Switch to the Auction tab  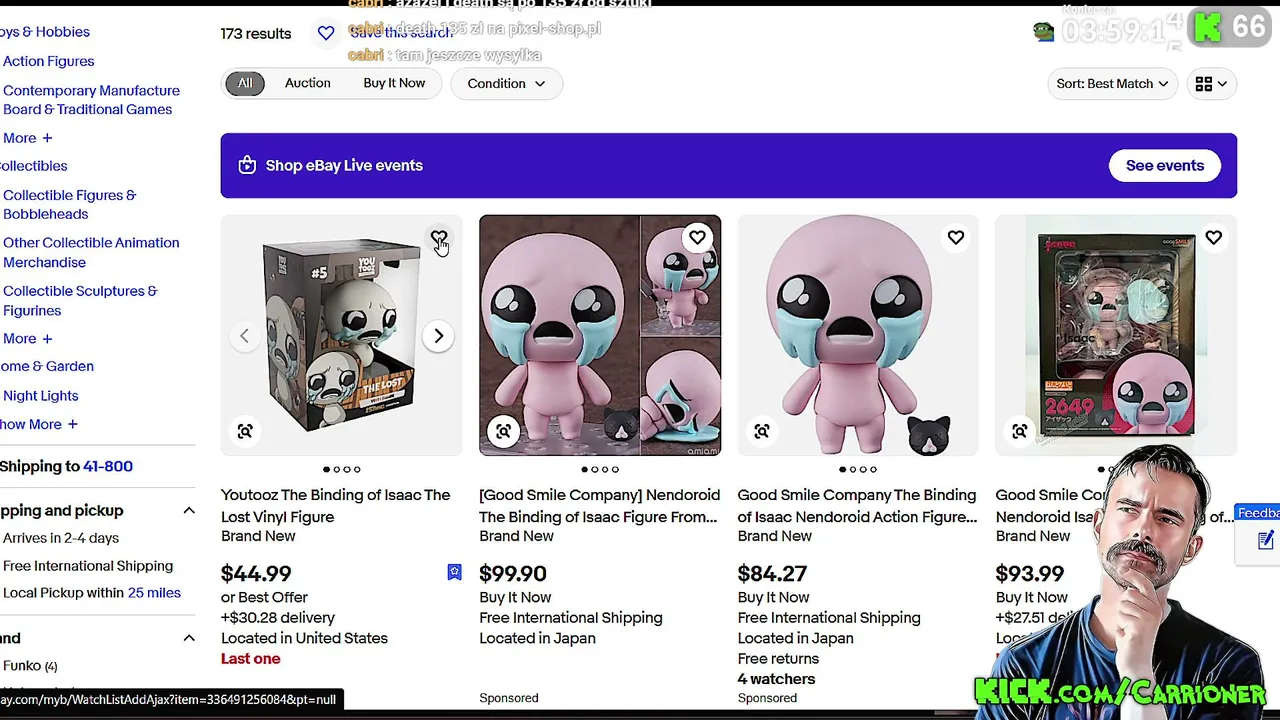tap(308, 83)
